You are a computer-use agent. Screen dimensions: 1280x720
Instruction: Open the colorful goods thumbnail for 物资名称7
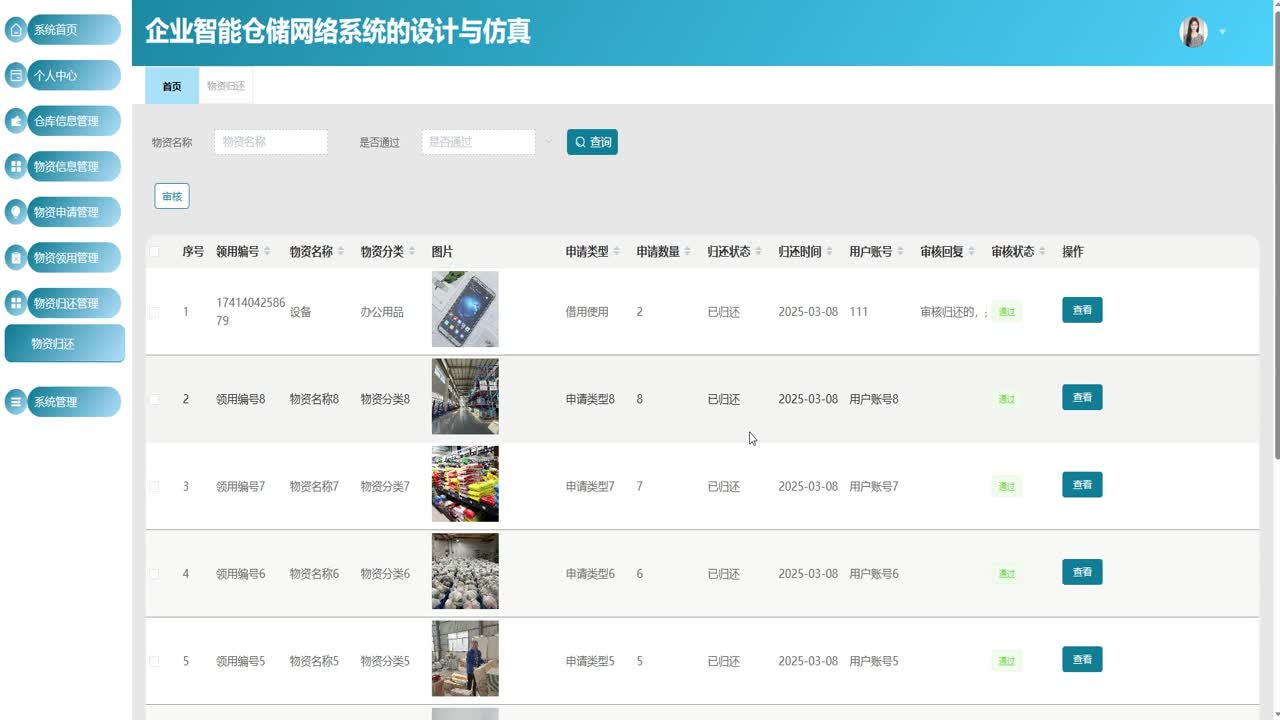[465, 484]
